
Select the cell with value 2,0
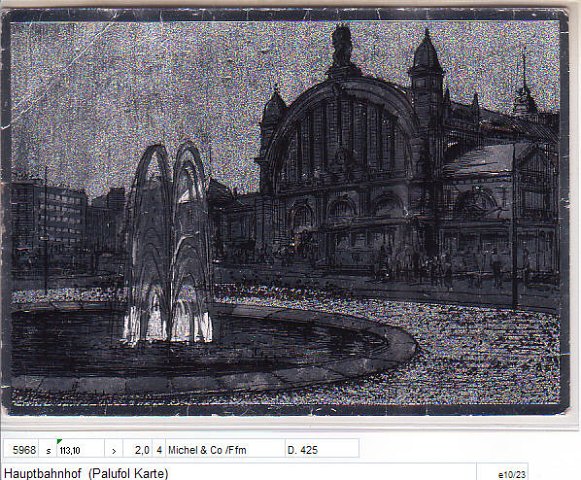(x=138, y=450)
